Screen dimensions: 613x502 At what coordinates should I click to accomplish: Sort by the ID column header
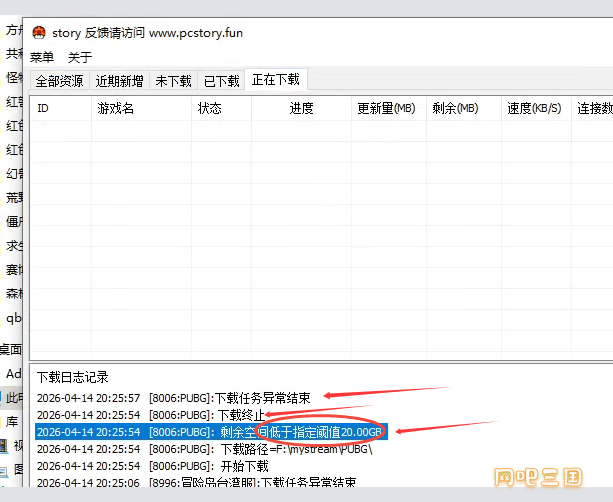61,108
